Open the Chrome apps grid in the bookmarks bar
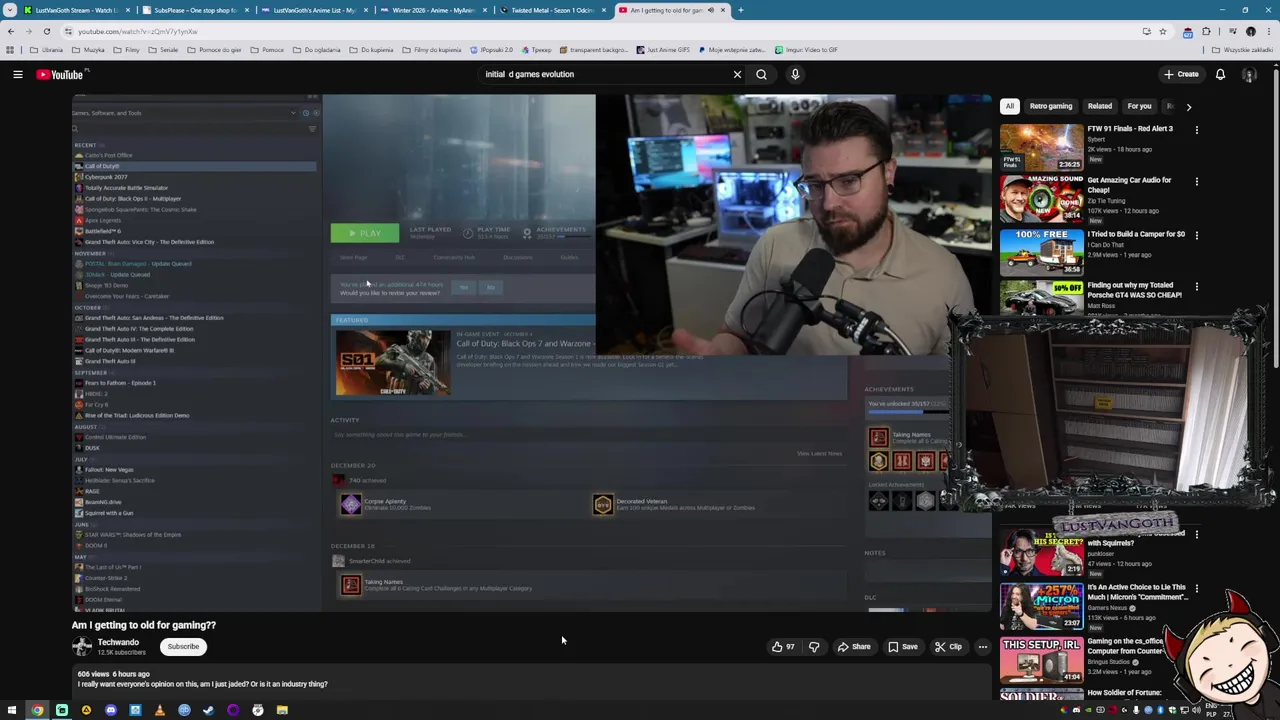Image resolution: width=1280 pixels, height=720 pixels. pos(10,50)
